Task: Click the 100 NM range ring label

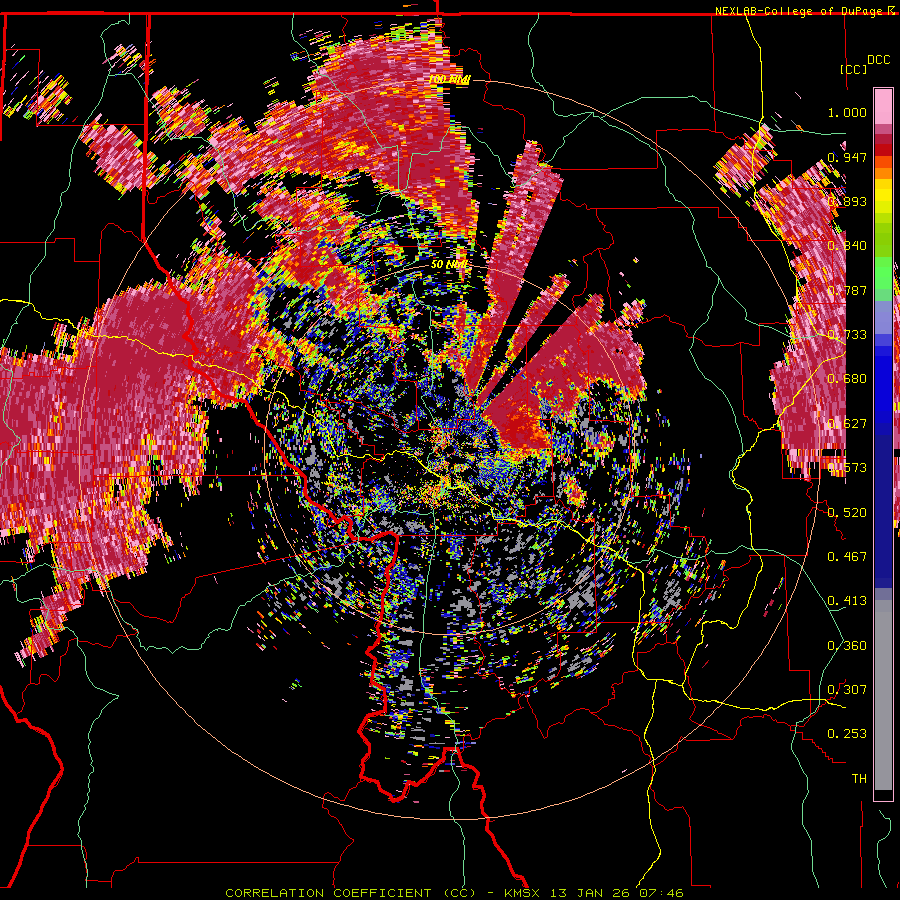Action: pyautogui.click(x=449, y=79)
